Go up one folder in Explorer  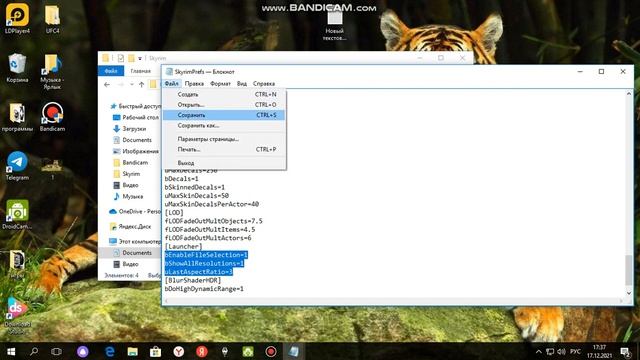pyautogui.click(x=141, y=84)
